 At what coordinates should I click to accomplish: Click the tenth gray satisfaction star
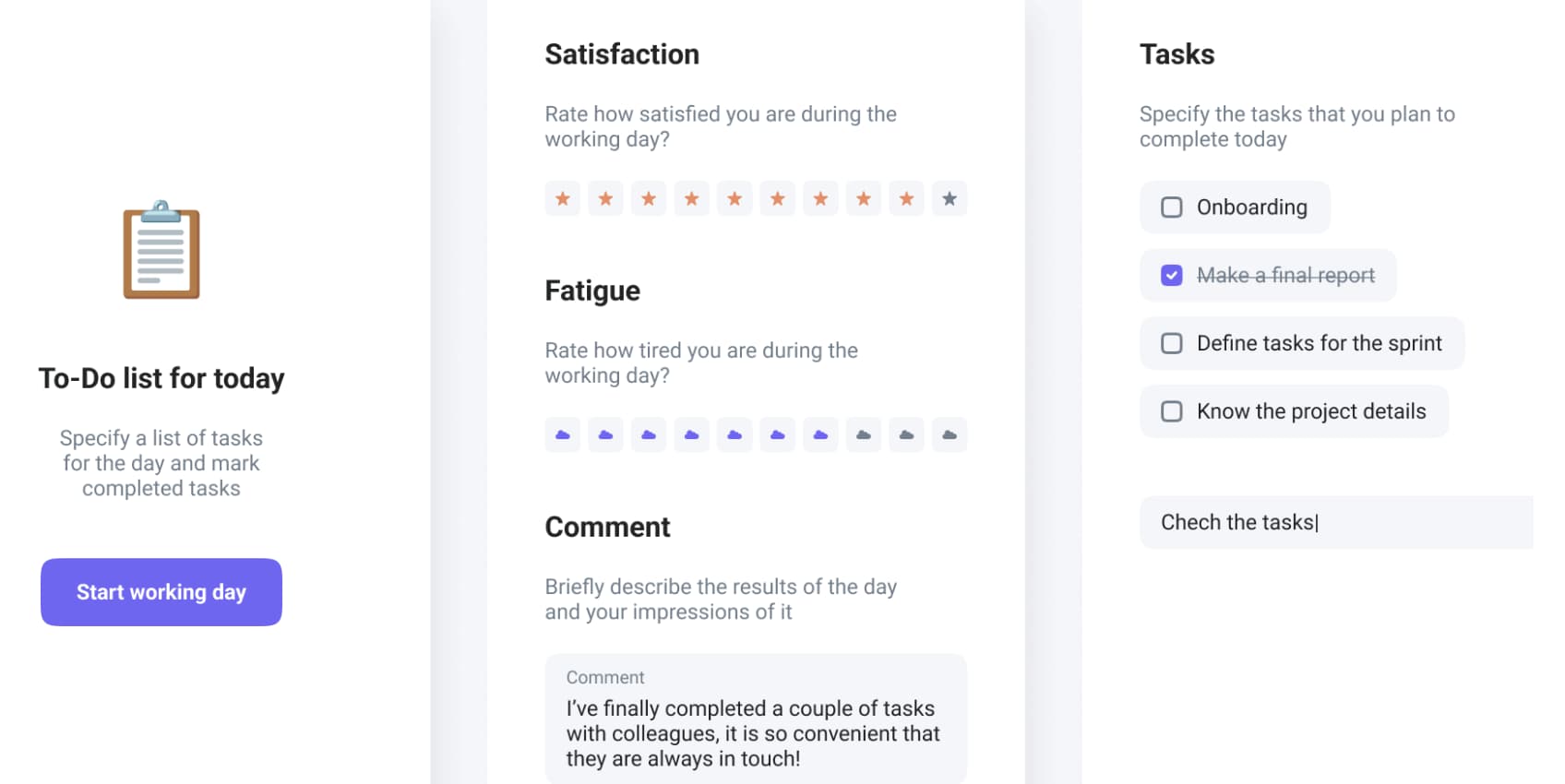point(950,198)
